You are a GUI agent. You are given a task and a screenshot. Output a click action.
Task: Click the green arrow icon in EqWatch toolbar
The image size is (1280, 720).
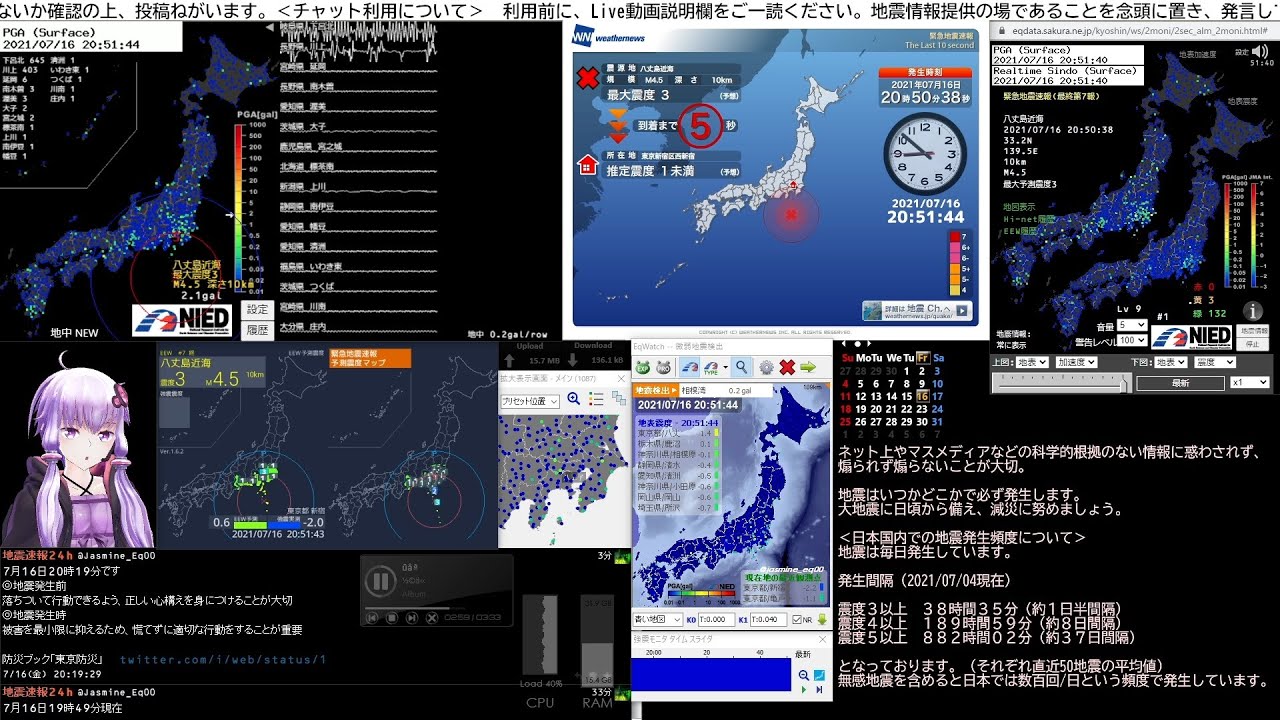(808, 367)
